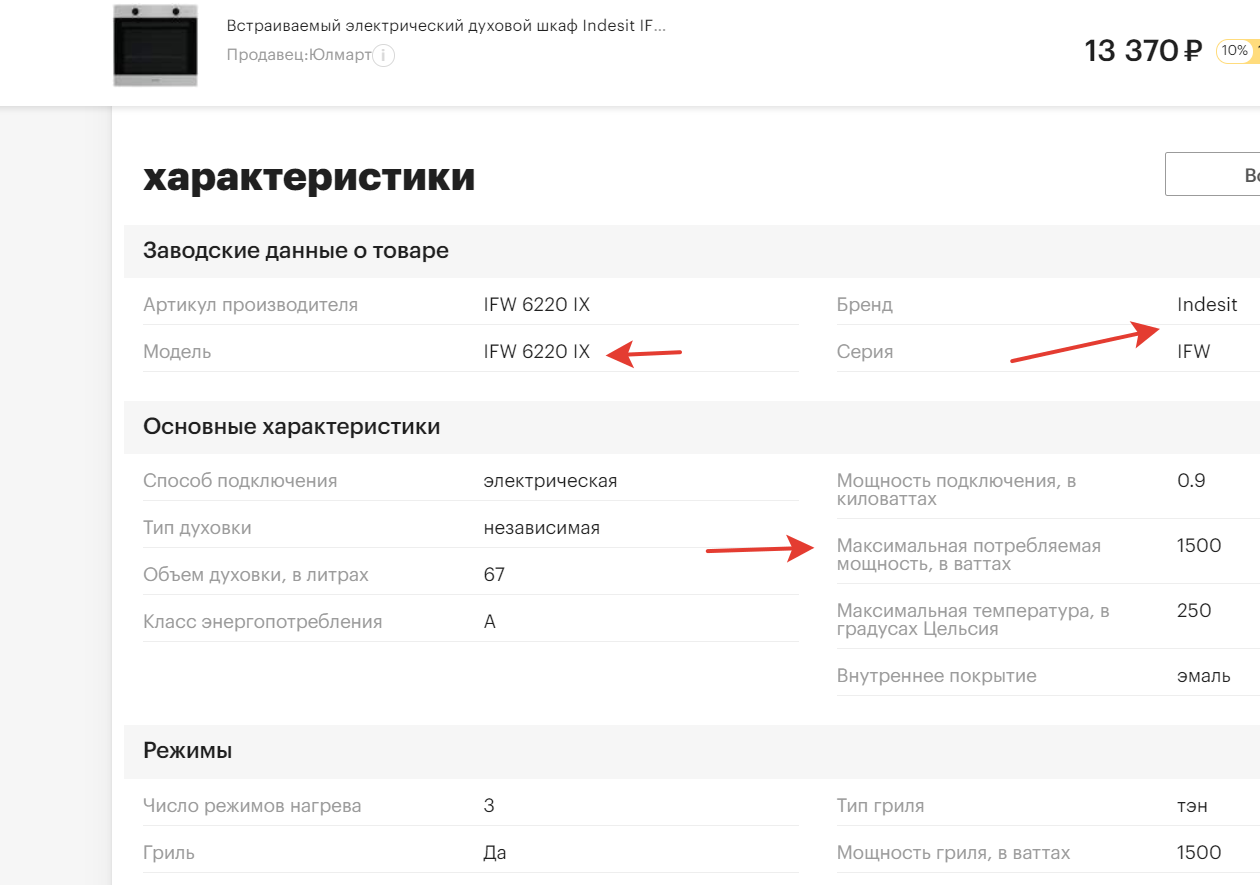The image size is (1260, 885).
Task: Click the Тип духовки value независимая
Action: coord(542,528)
